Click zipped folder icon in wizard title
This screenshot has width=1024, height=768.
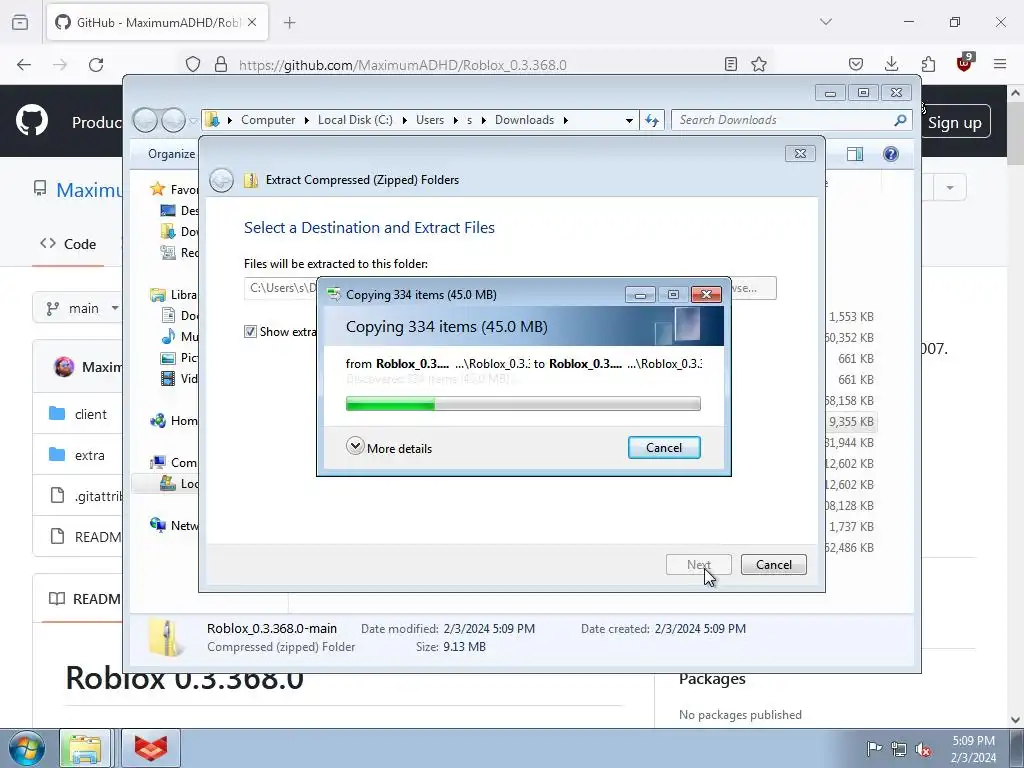[x=251, y=180]
